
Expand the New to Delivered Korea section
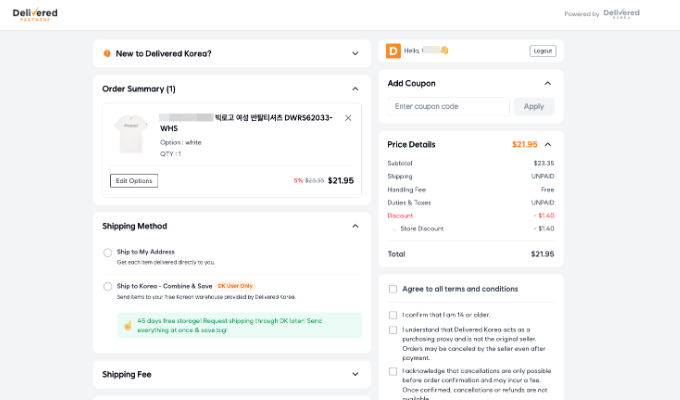point(355,53)
